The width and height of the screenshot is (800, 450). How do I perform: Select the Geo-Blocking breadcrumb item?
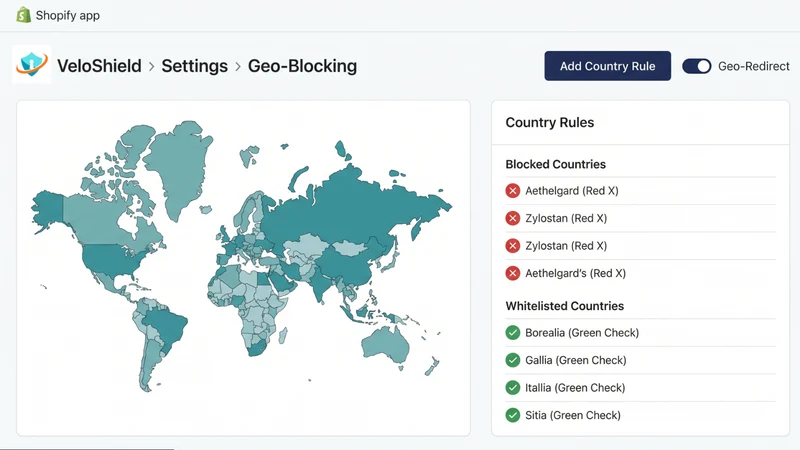tap(302, 66)
